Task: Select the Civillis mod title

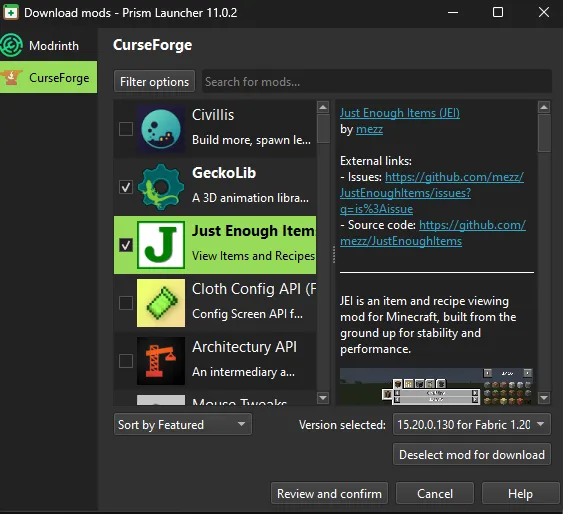Action: (213, 115)
